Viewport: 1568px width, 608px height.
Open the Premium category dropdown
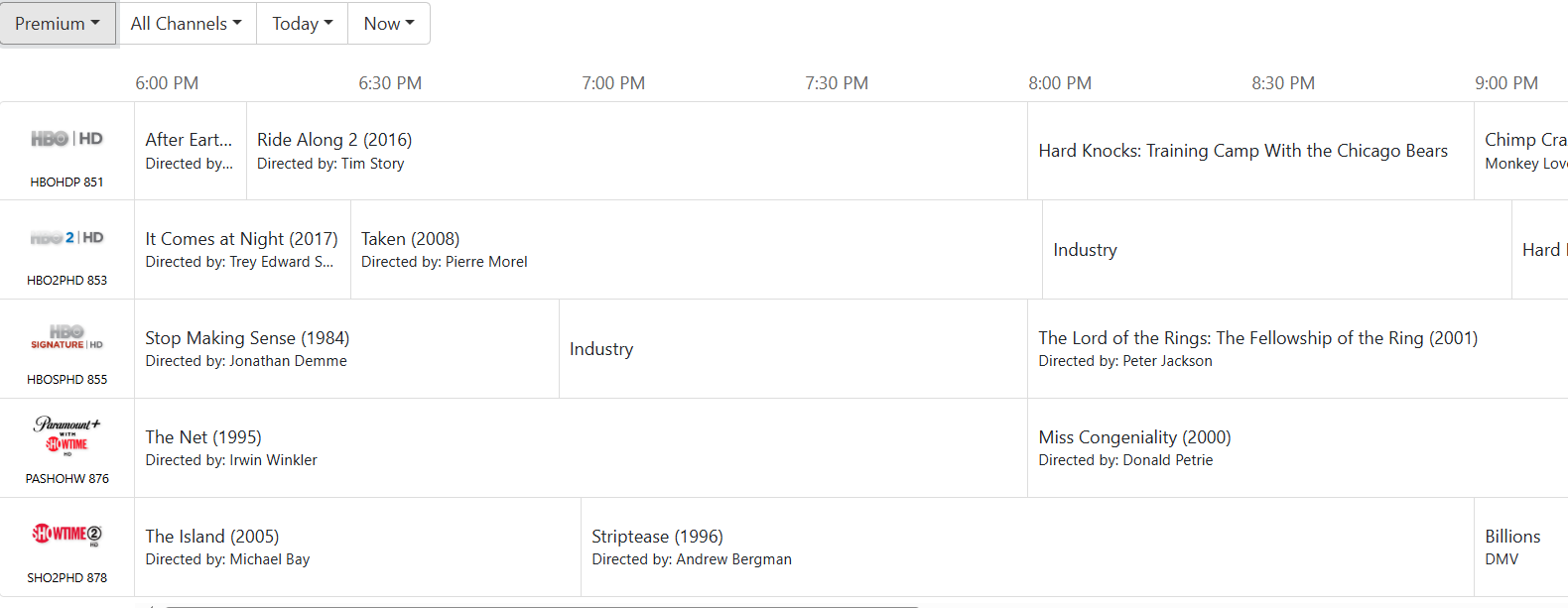coord(58,24)
